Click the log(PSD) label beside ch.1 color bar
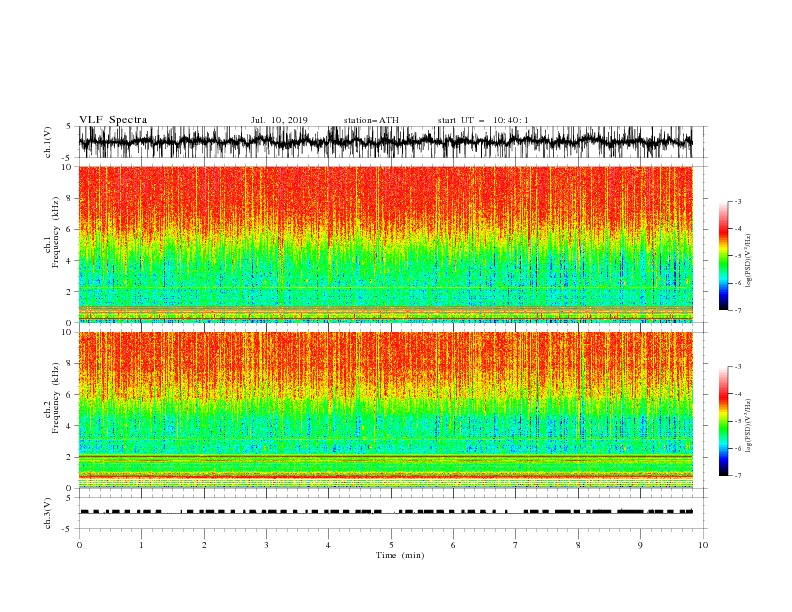 coord(749,261)
